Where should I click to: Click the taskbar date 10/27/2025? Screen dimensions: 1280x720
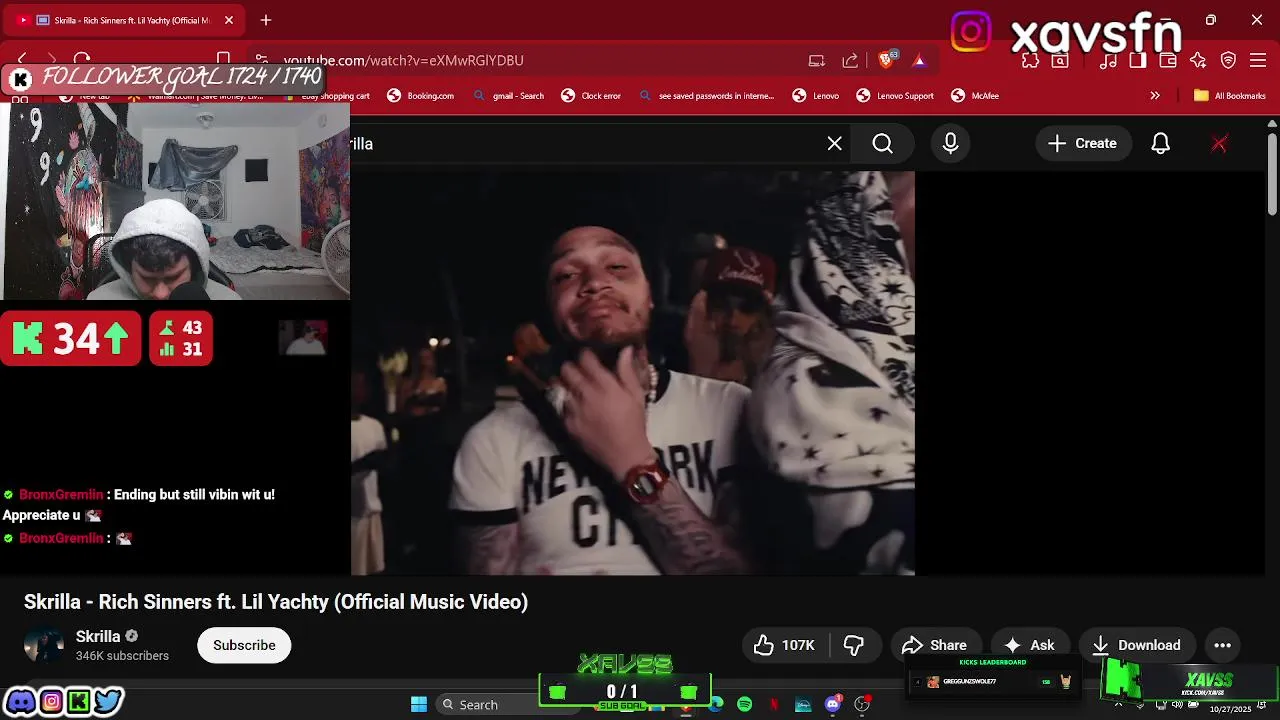(x=1230, y=709)
